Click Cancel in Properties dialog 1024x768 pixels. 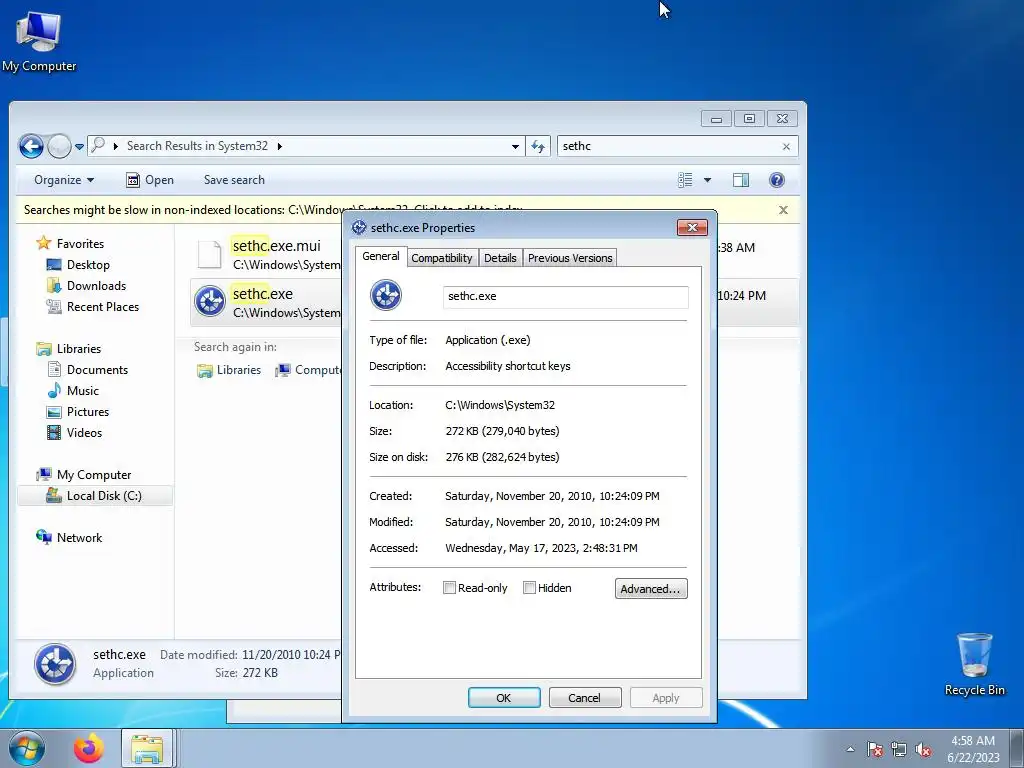point(584,697)
